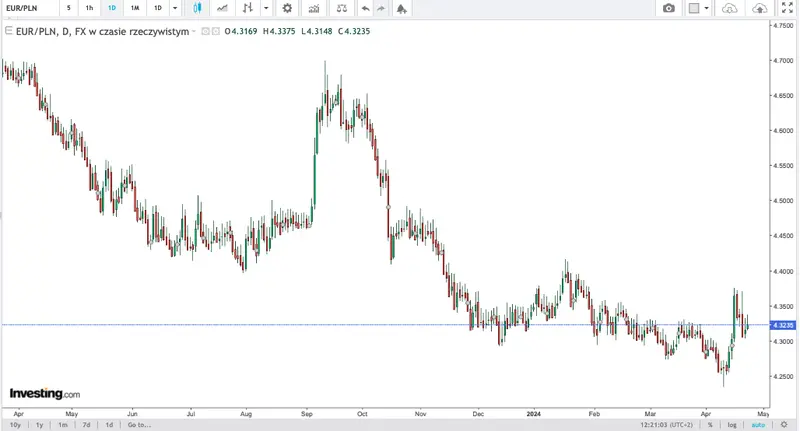Take a chart snapshot with the camera icon
Image resolution: width=800 pixels, height=431 pixels.
point(668,8)
